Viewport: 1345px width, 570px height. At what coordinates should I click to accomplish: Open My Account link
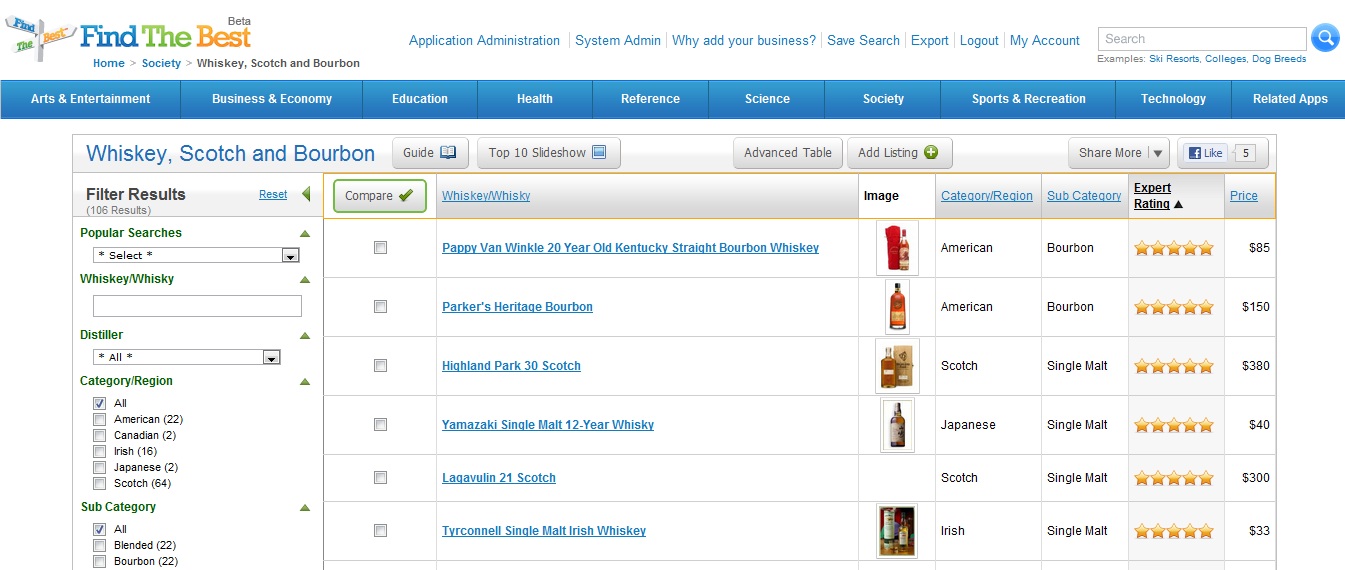point(1045,41)
